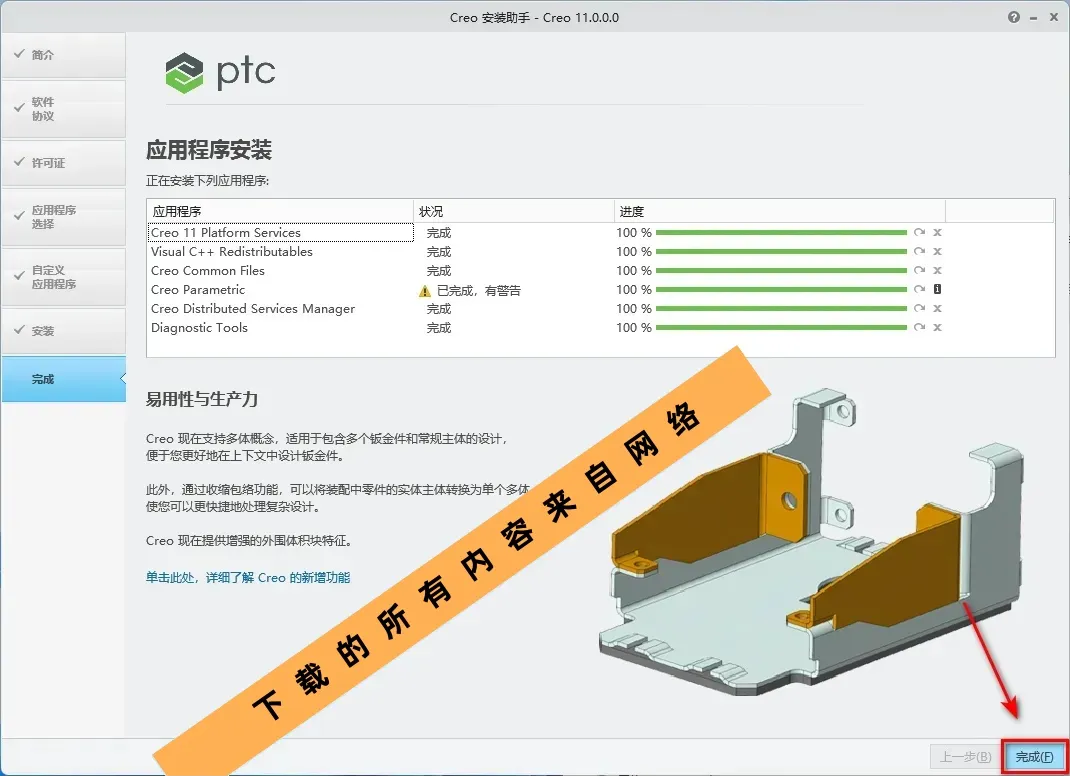Screen dimensions: 1071x777
Task: Click retry icon for Creo 11 Platform Services
Action: pyautogui.click(x=919, y=232)
